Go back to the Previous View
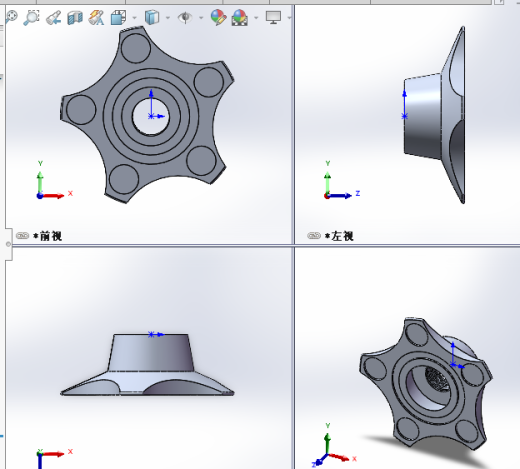The image size is (520, 469). click(x=53, y=18)
